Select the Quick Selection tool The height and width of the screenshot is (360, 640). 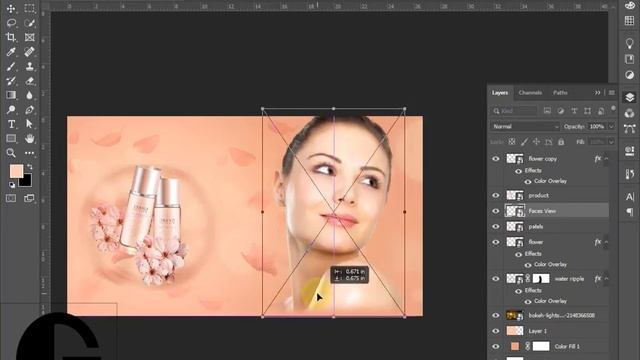point(29,23)
